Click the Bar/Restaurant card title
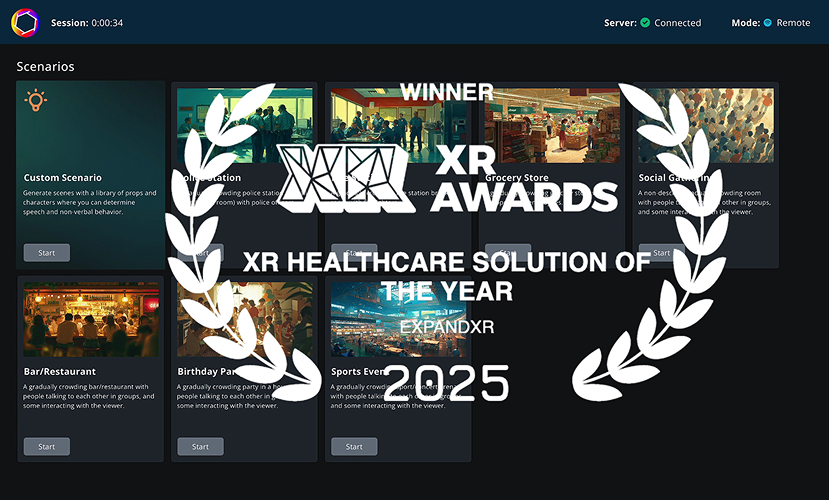The height and width of the screenshot is (500, 829). pyautogui.click(x=60, y=372)
